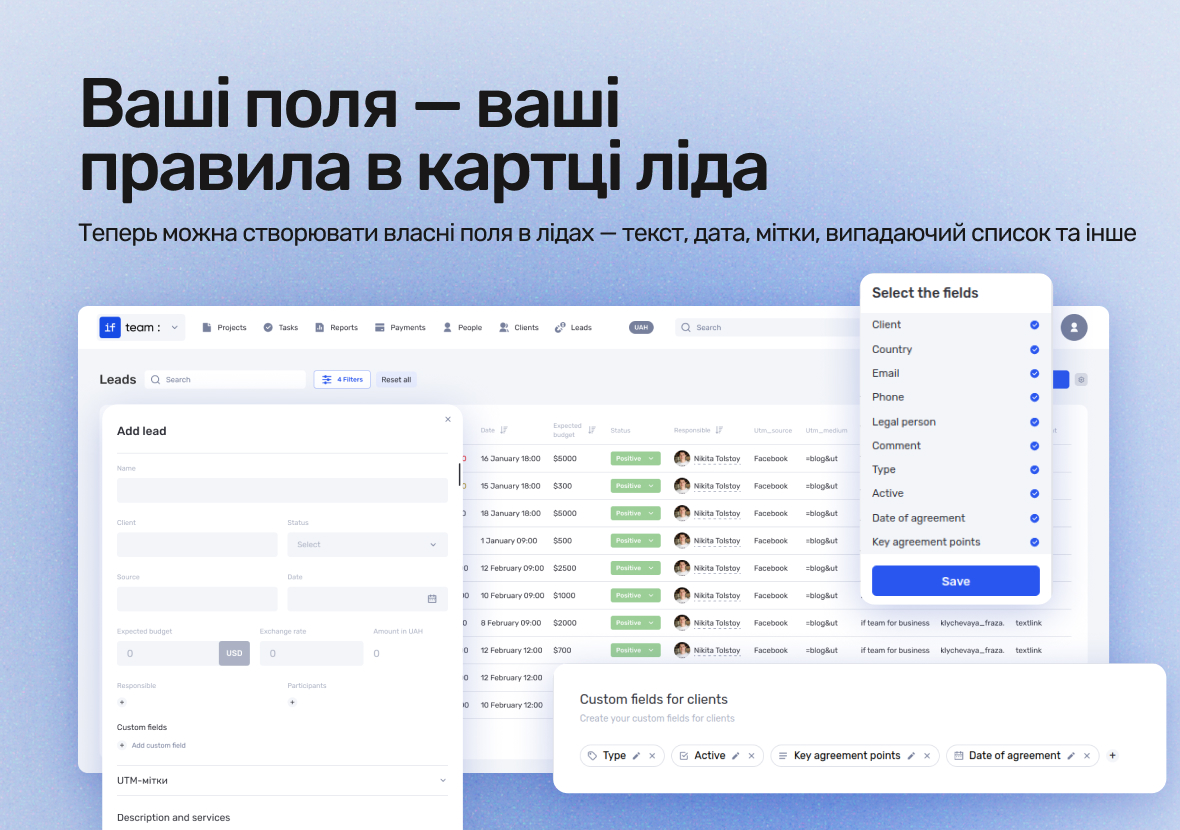Image resolution: width=1180 pixels, height=830 pixels.
Task: Click the Source input field
Action: point(197,599)
